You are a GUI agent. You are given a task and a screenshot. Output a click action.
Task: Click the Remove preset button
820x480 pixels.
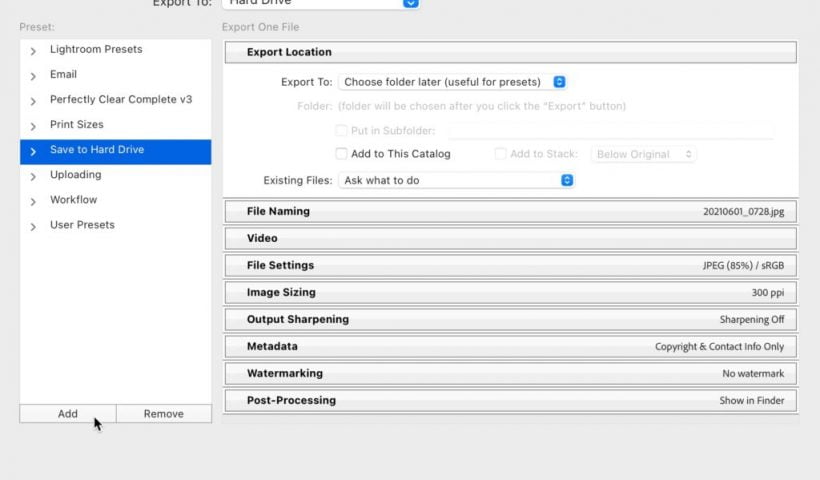163,414
